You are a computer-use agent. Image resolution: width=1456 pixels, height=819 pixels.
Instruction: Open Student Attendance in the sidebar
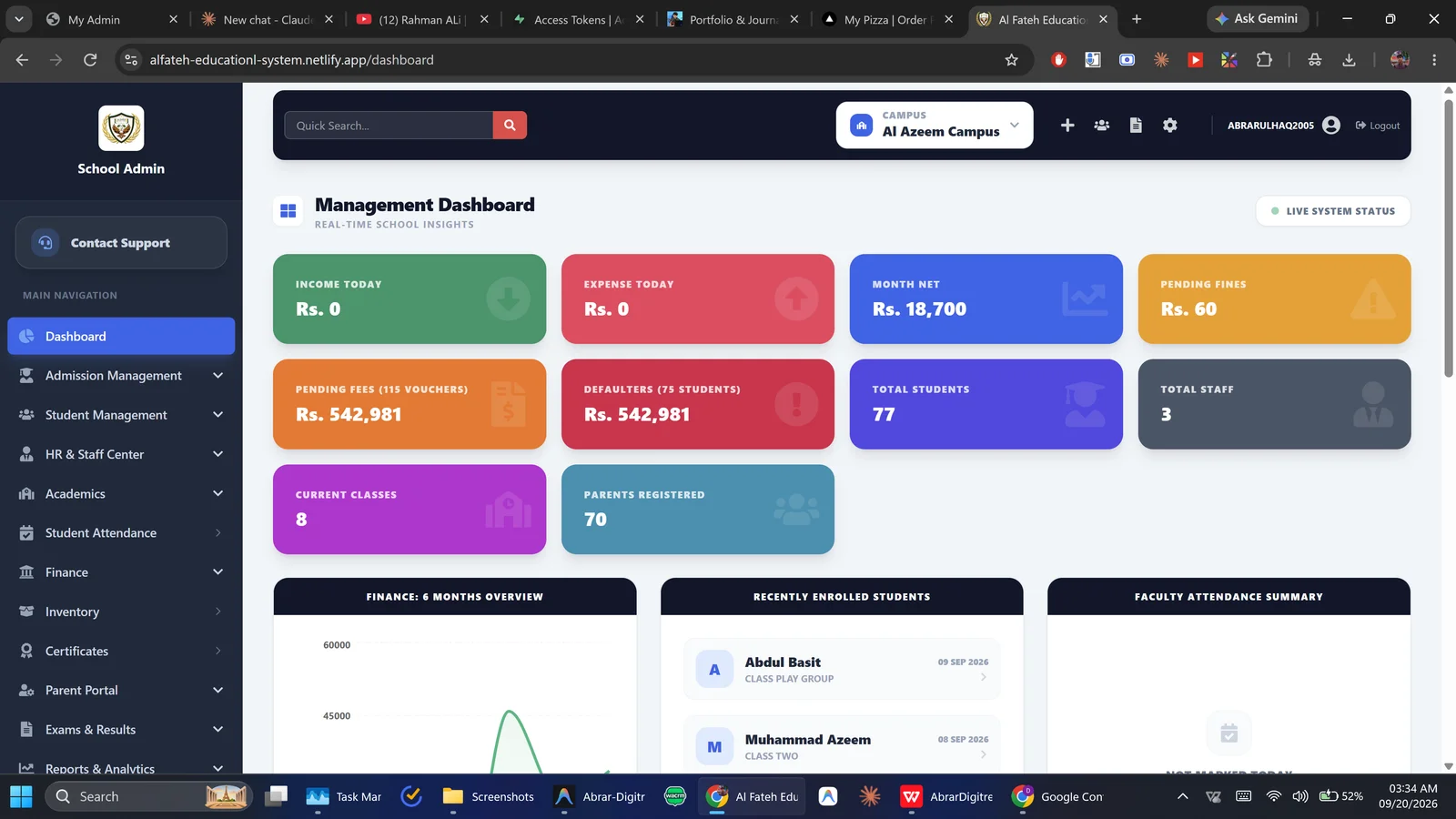pos(121,533)
